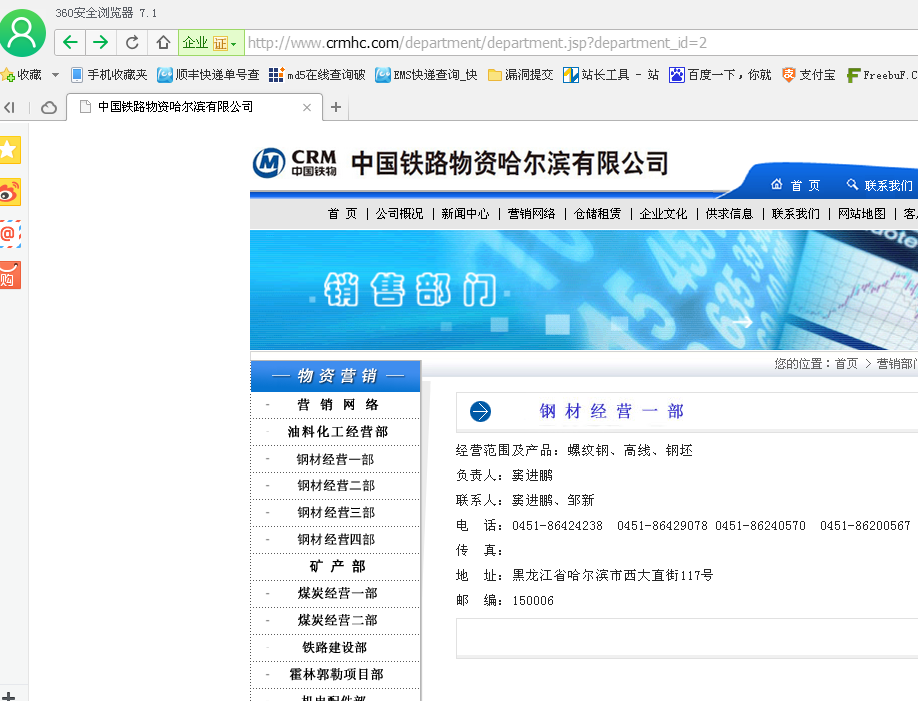Select 网站地图 in the navigation menu
918x701 pixels.
[862, 214]
